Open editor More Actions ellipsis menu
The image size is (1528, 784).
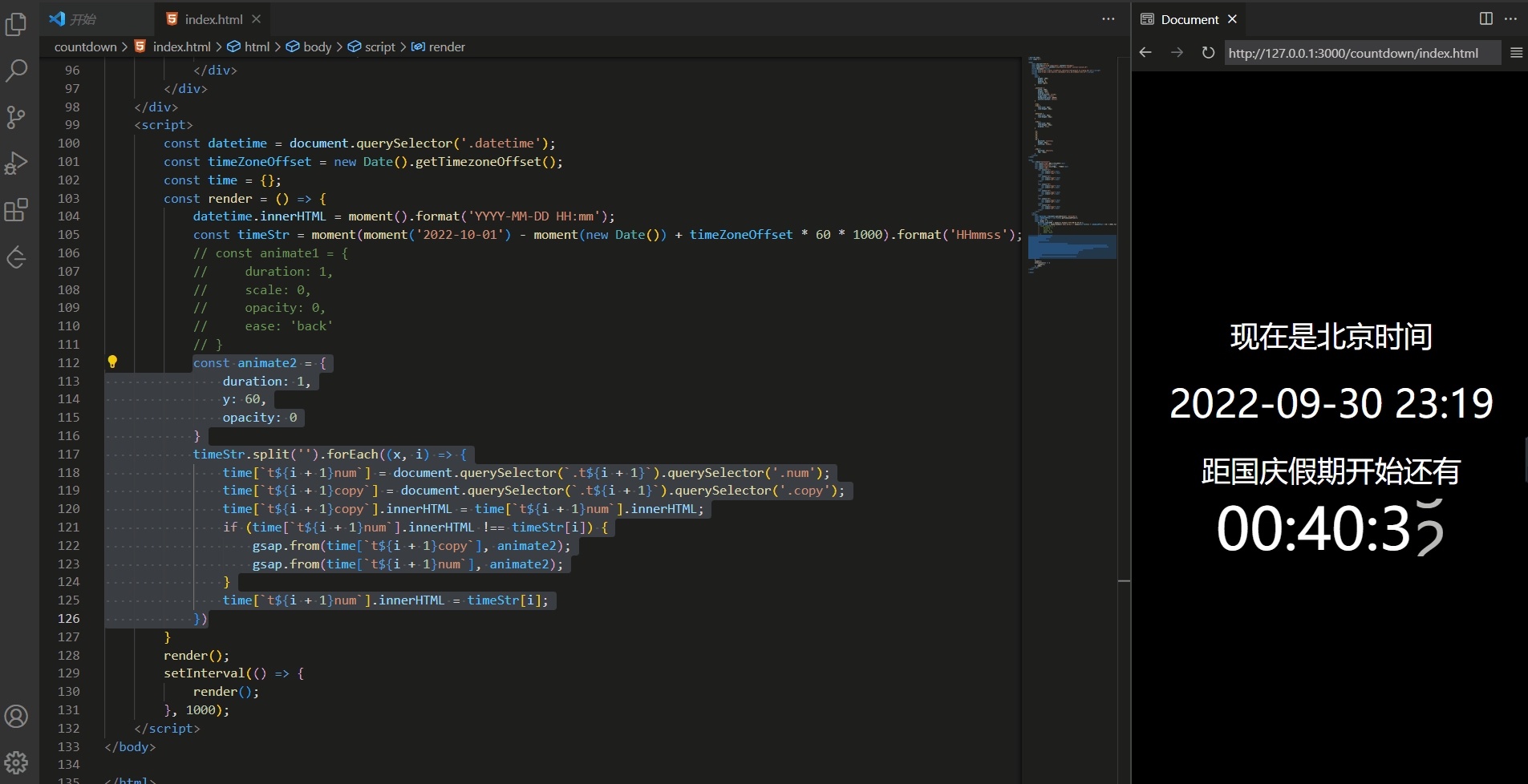point(1109,18)
